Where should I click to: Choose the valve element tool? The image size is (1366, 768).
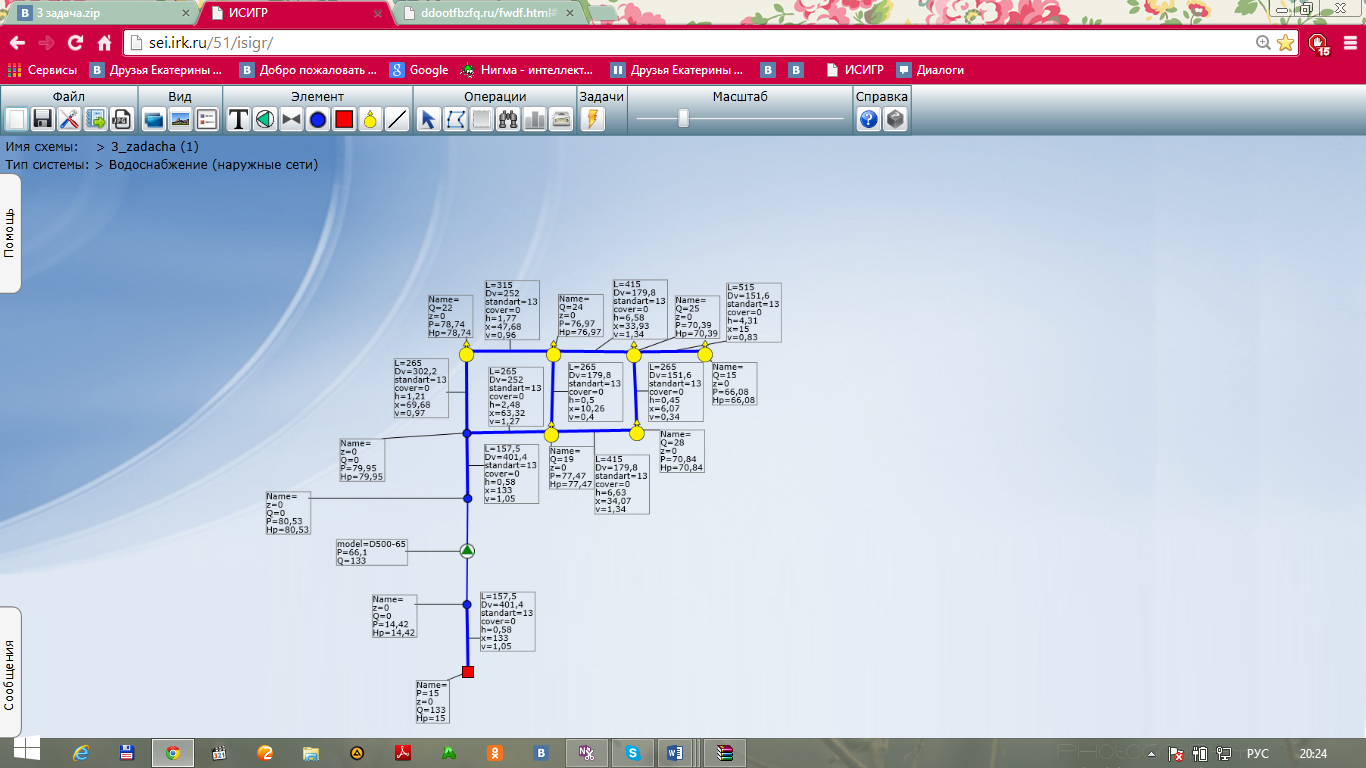(x=291, y=120)
